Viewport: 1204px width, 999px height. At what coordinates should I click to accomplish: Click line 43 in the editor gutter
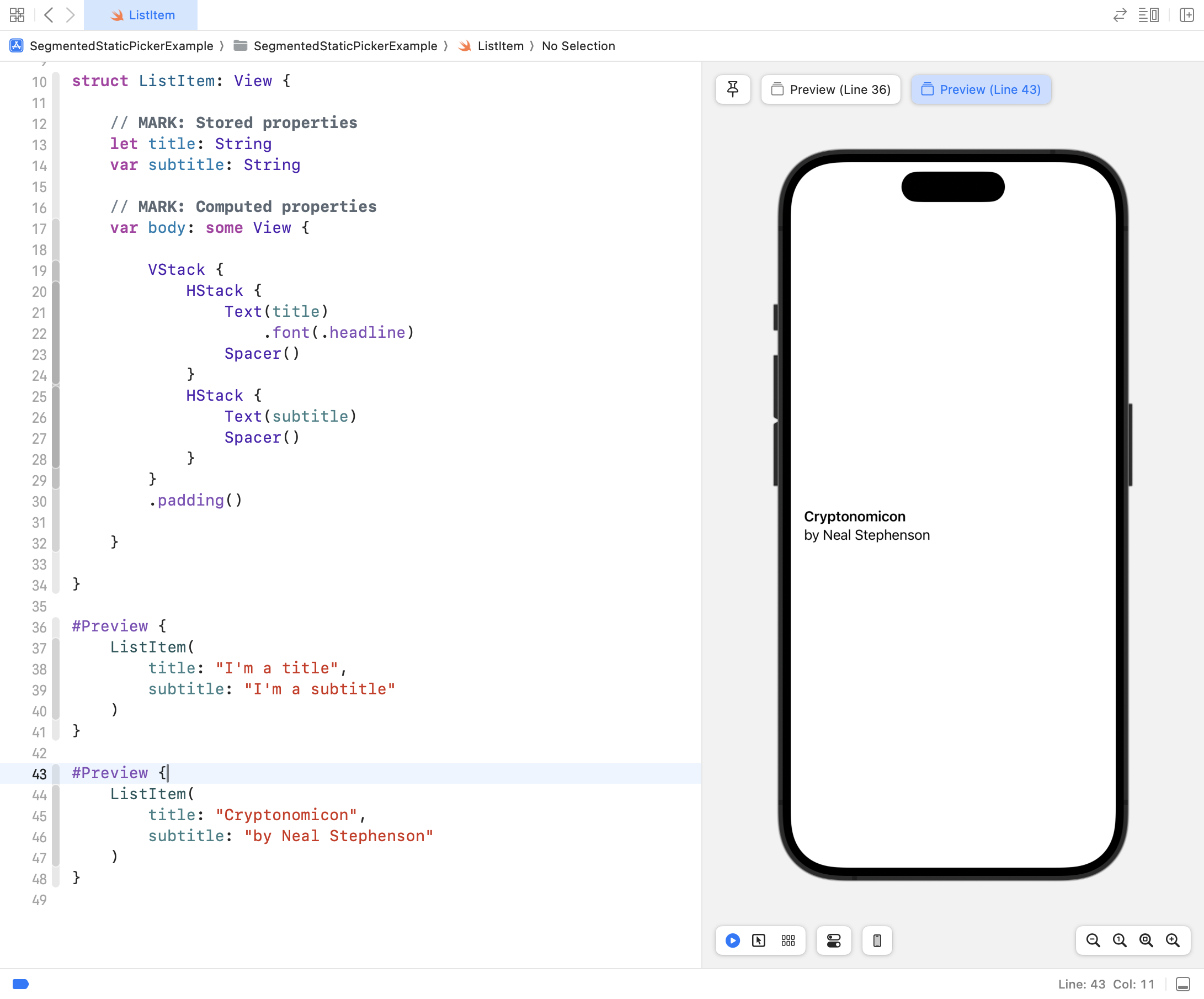pos(39,774)
